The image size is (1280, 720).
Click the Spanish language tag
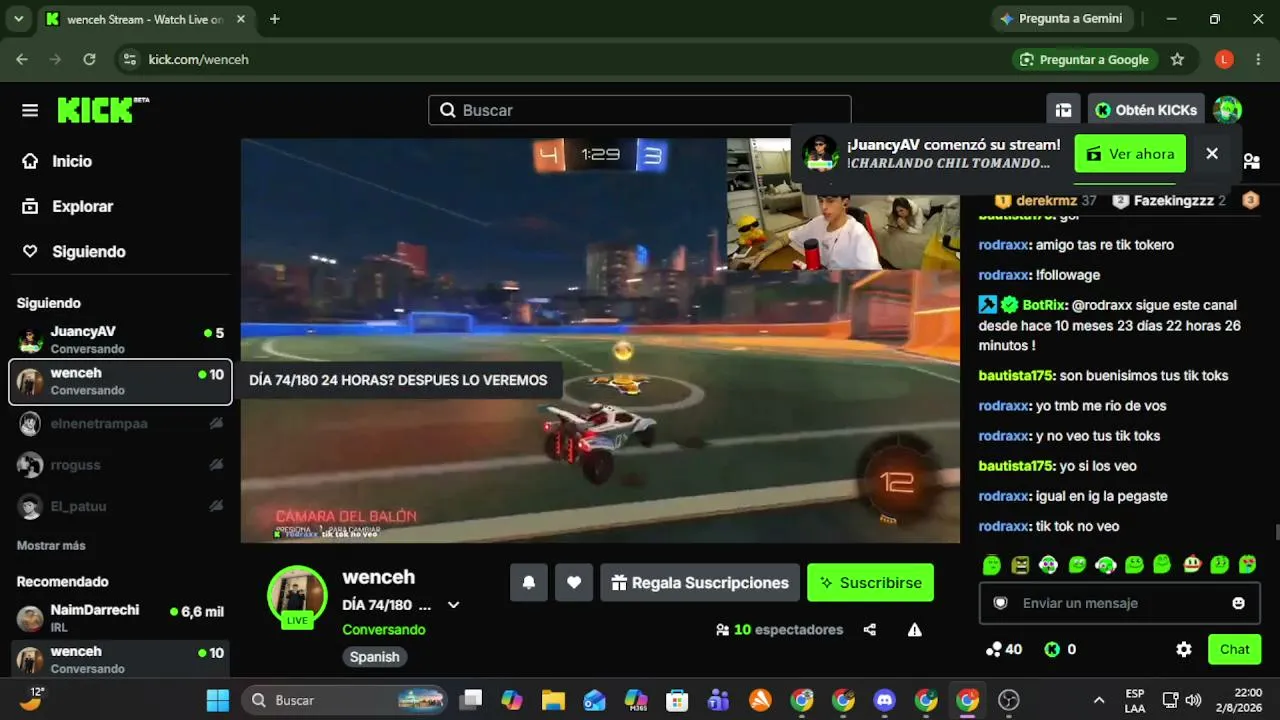[x=375, y=657]
